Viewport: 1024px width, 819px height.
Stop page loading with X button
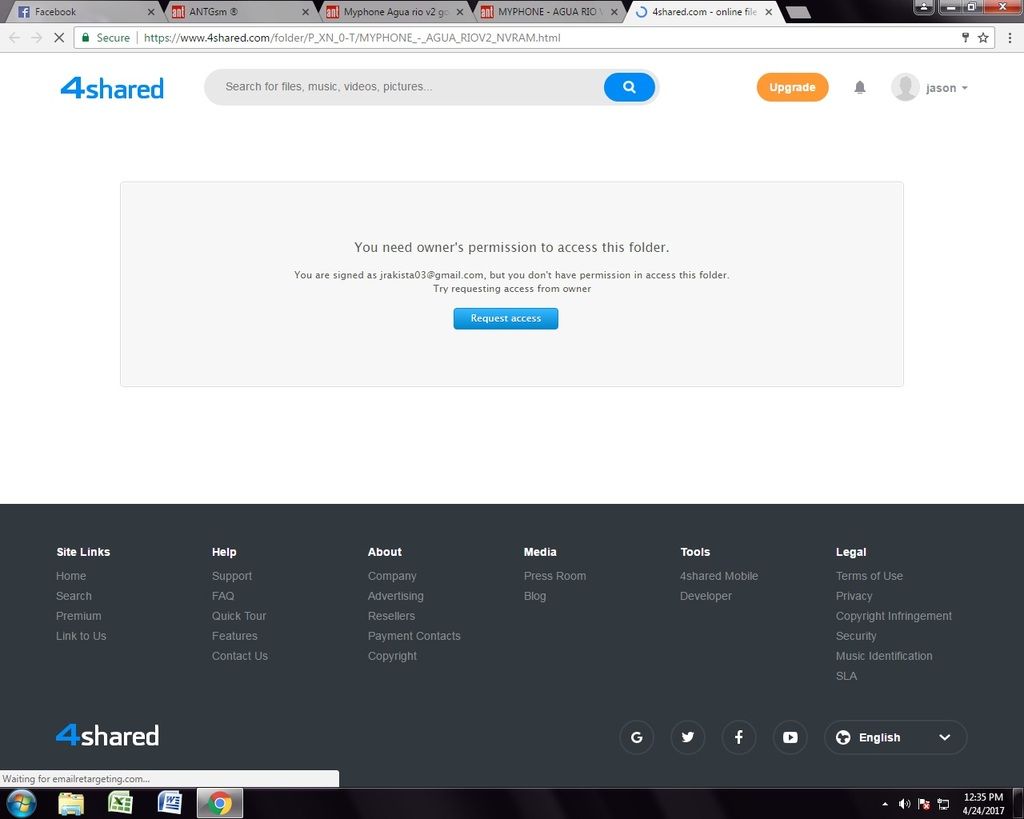point(58,38)
